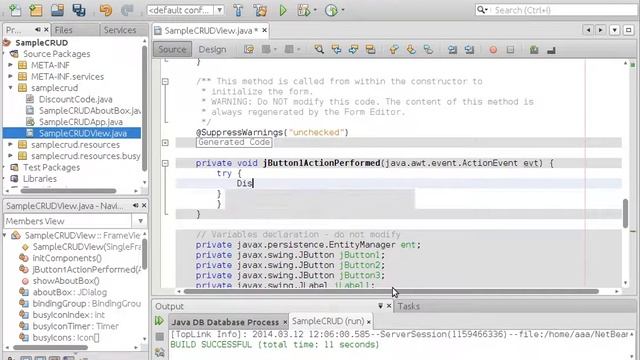The width and height of the screenshot is (640, 360).
Task: Click Re-run green arrows in Output panel
Action: pos(159,321)
